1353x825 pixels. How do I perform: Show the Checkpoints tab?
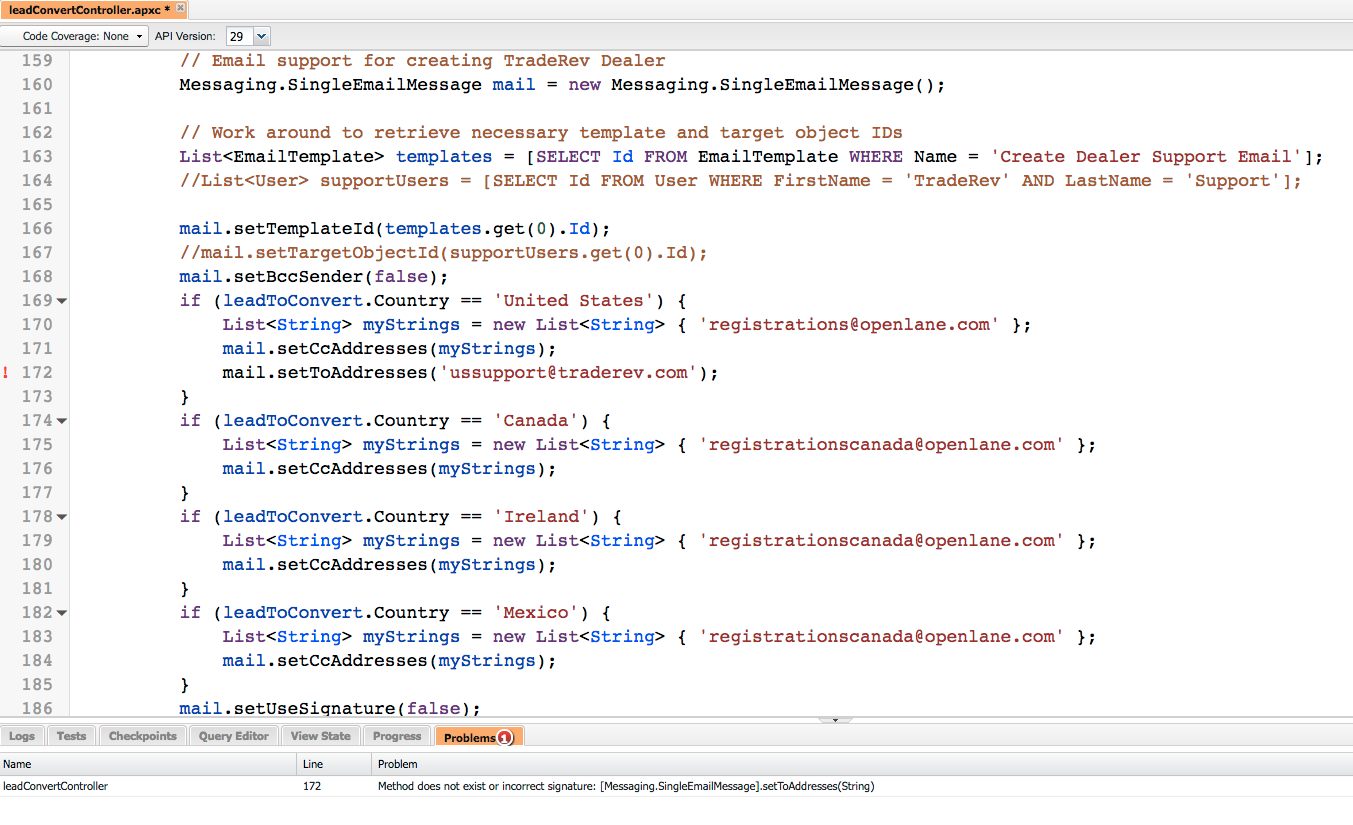[142, 736]
